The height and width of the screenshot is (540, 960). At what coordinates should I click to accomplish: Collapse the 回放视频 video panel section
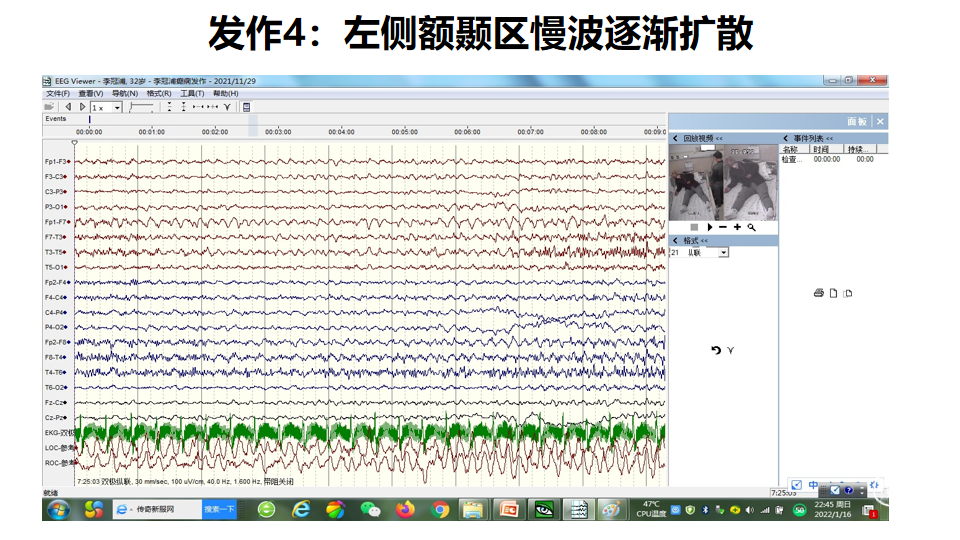point(675,139)
